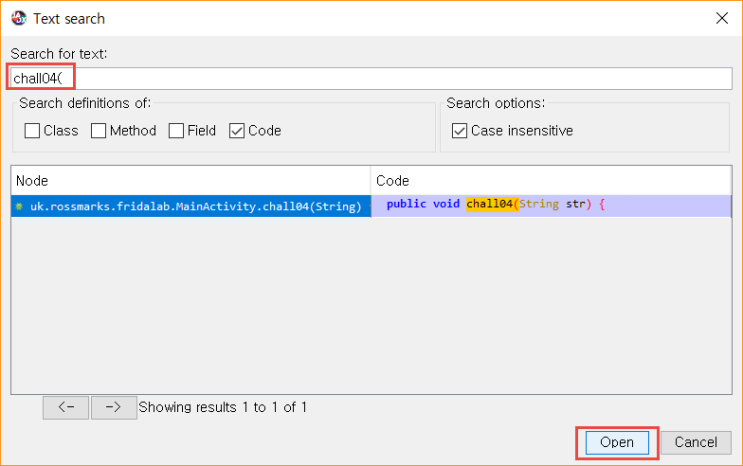The width and height of the screenshot is (743, 466).
Task: Uncheck the Code checkbox
Action: click(237, 130)
